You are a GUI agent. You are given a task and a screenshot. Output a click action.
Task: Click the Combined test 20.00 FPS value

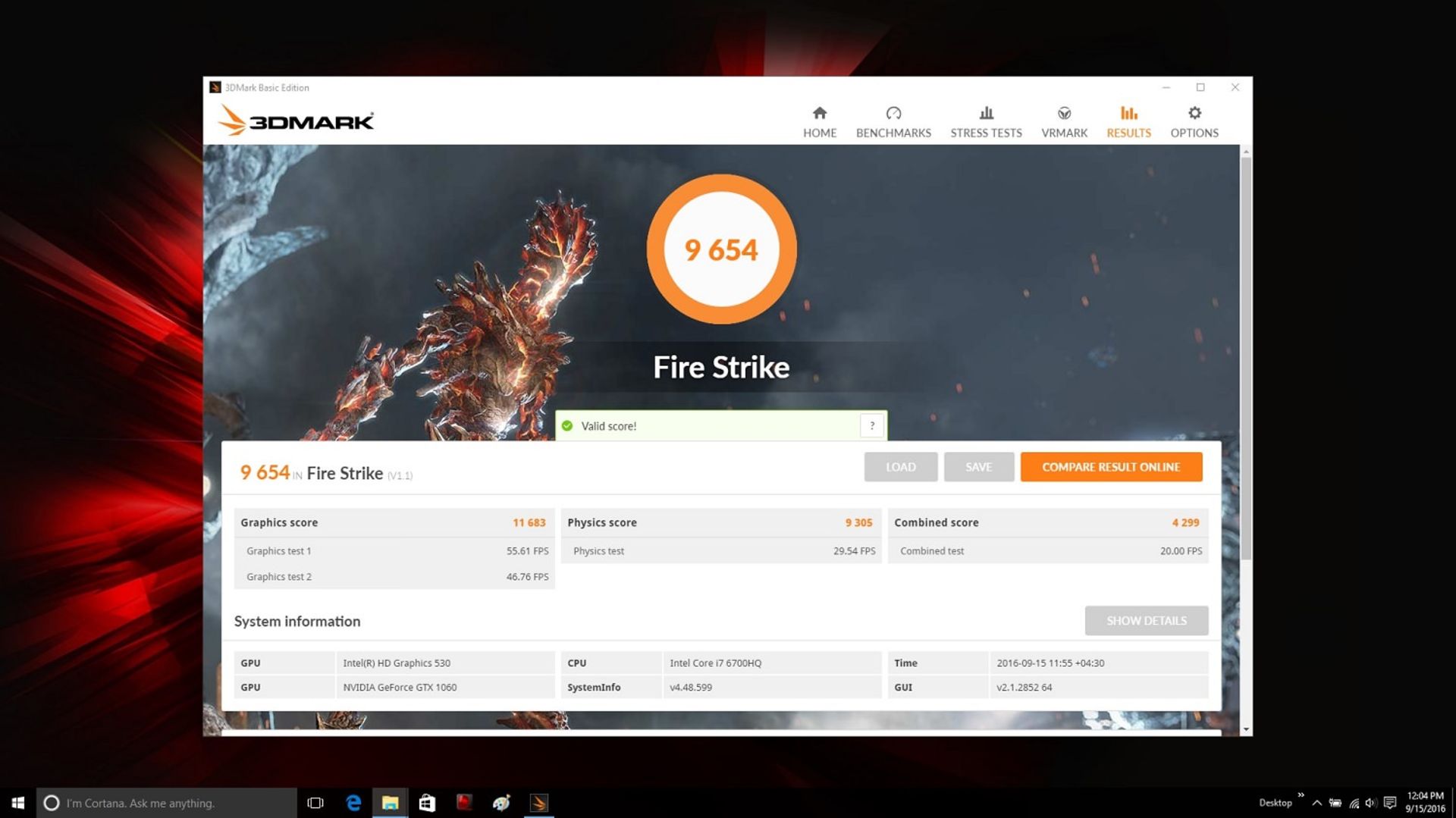pyautogui.click(x=1181, y=551)
